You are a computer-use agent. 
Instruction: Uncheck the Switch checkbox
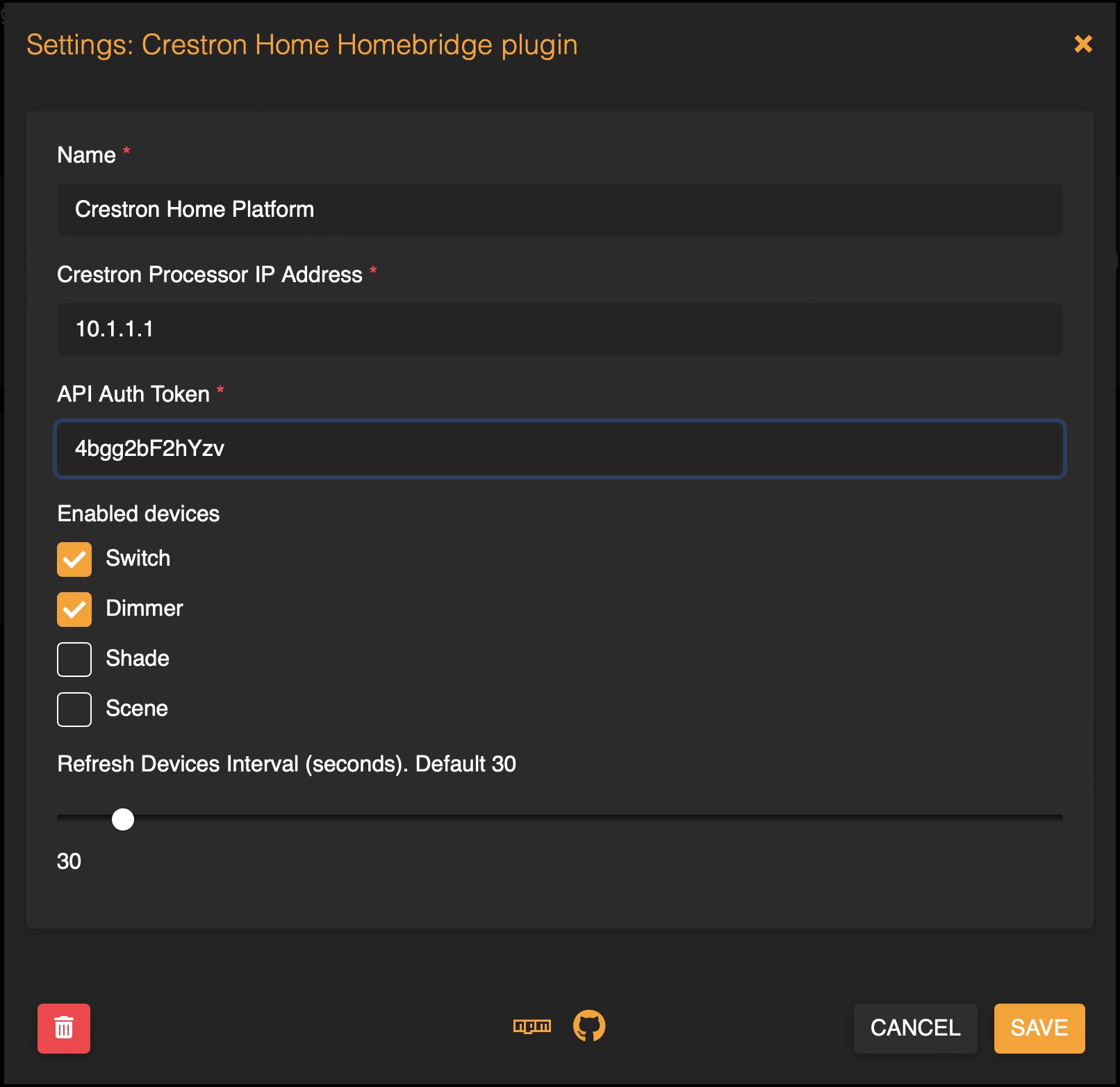tap(74, 559)
